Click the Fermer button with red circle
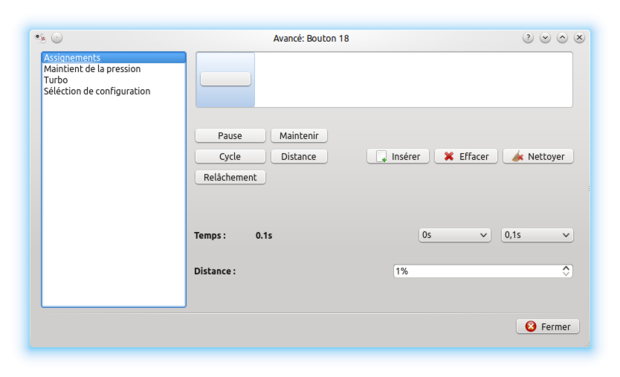 [x=548, y=326]
